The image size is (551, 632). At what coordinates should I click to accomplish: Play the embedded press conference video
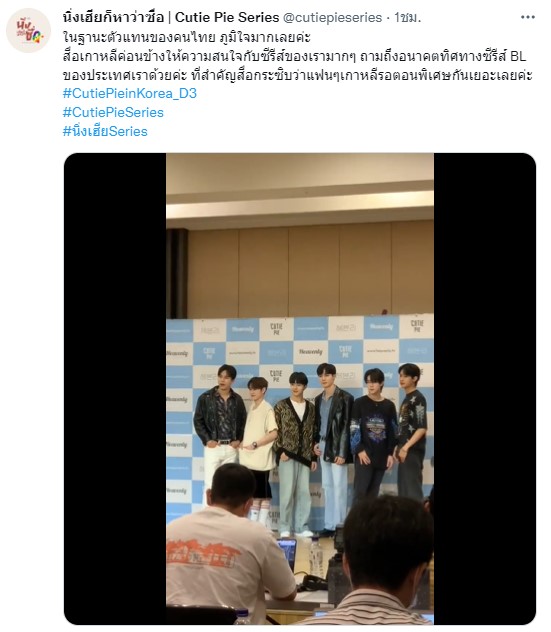point(300,389)
